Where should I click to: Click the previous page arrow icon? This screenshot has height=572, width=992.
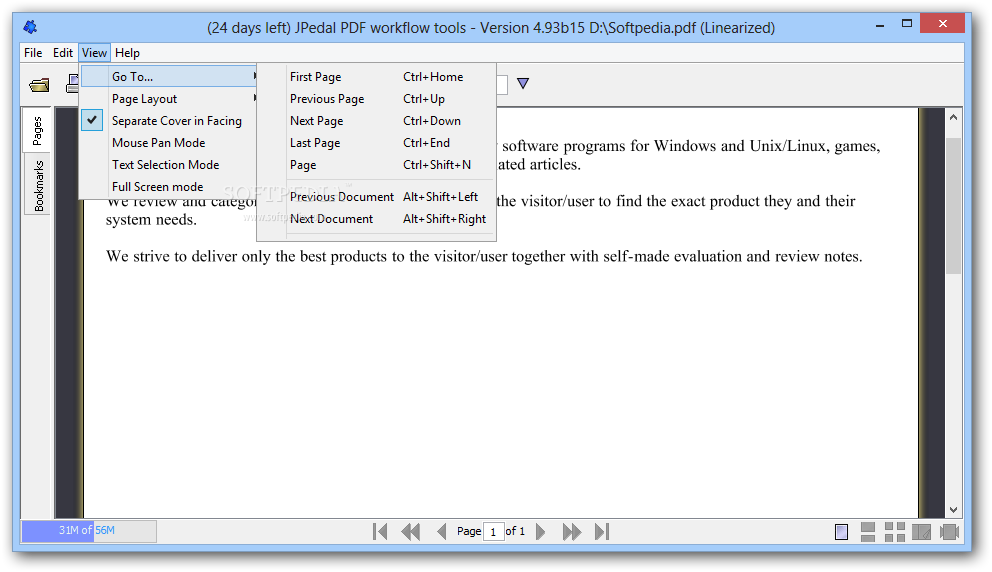[442, 532]
